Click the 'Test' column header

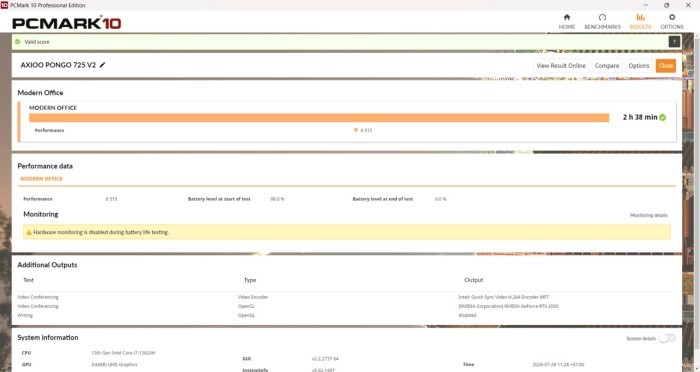pyautogui.click(x=29, y=280)
